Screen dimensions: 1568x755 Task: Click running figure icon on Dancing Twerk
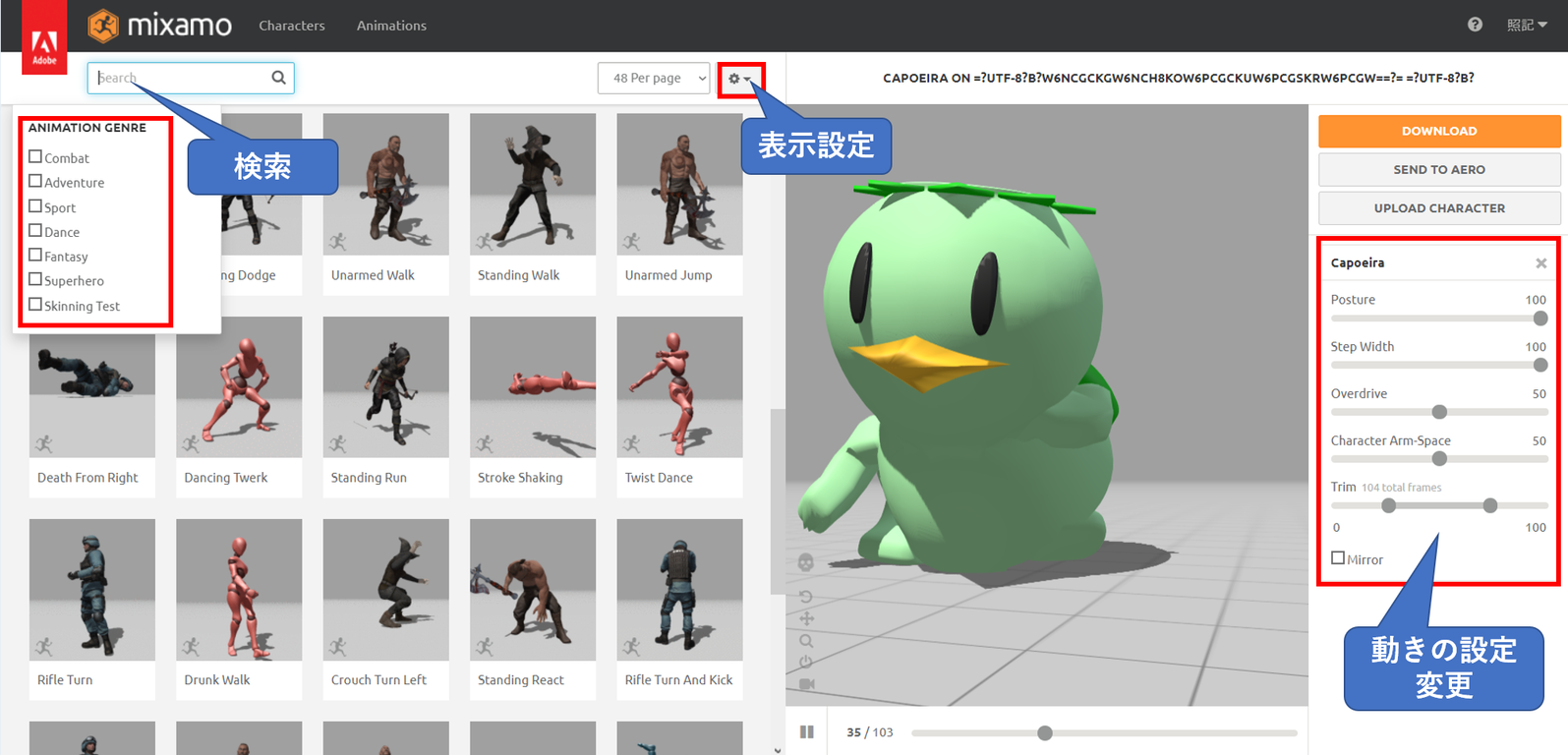pos(191,443)
